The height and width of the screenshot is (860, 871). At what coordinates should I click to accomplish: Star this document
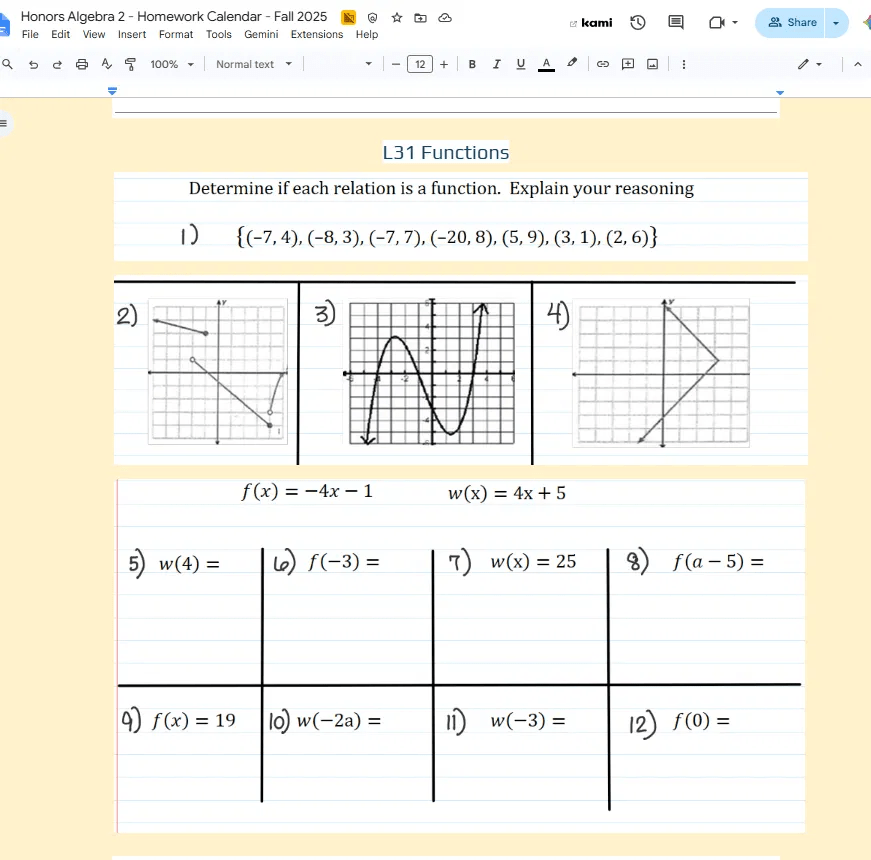tap(397, 18)
